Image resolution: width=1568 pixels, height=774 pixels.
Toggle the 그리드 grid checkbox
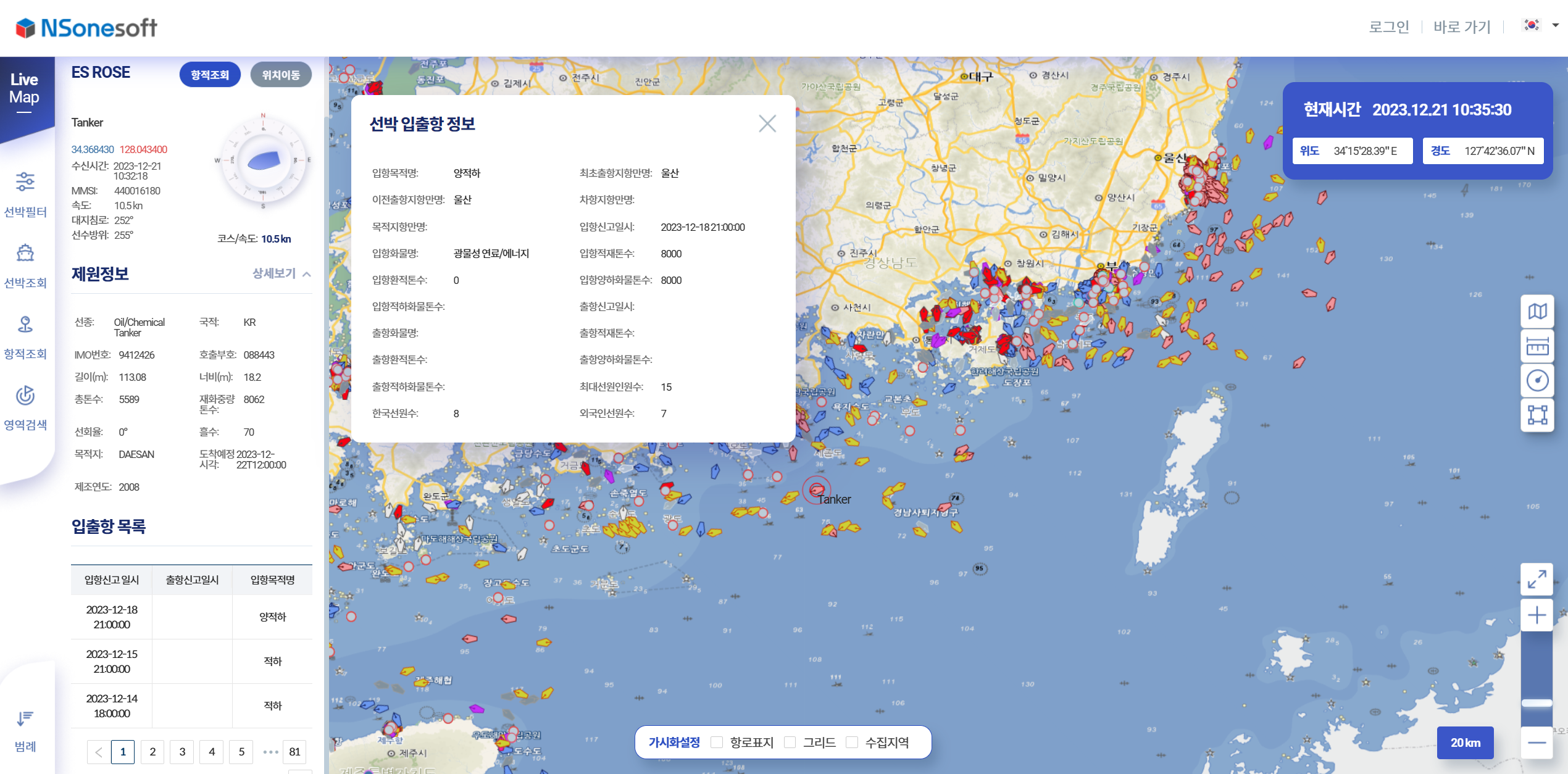point(790,742)
